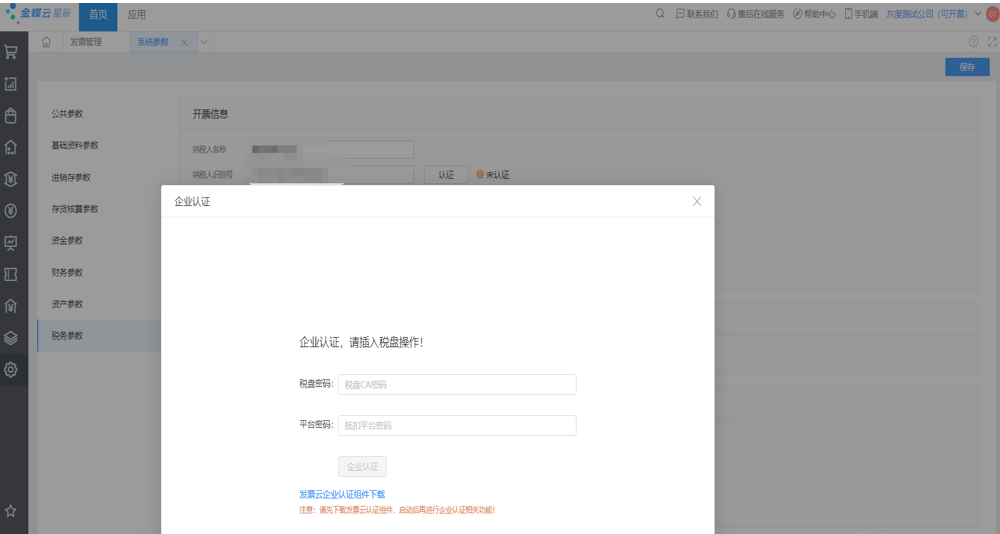This screenshot has height=534, width=1000.
Task: Switch to the 应用 top menu
Action: 136,14
